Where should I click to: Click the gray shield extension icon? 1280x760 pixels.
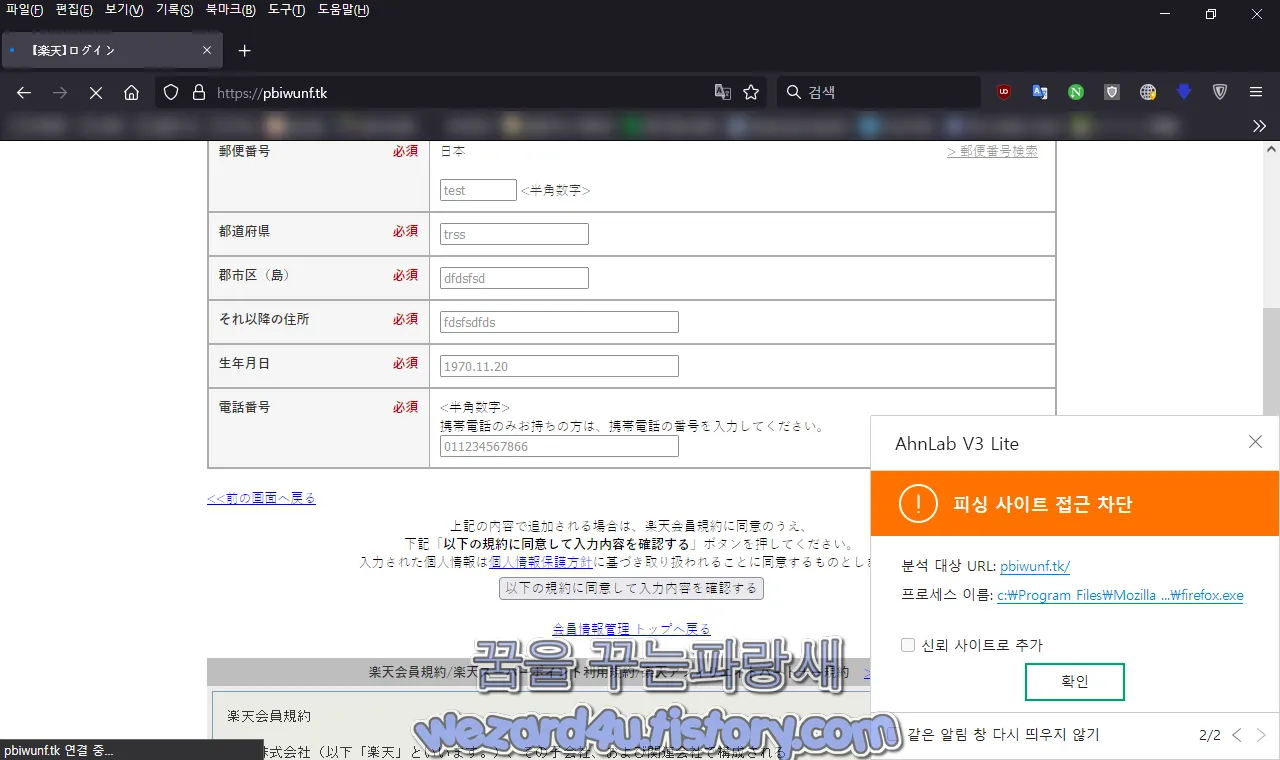coord(1112,92)
